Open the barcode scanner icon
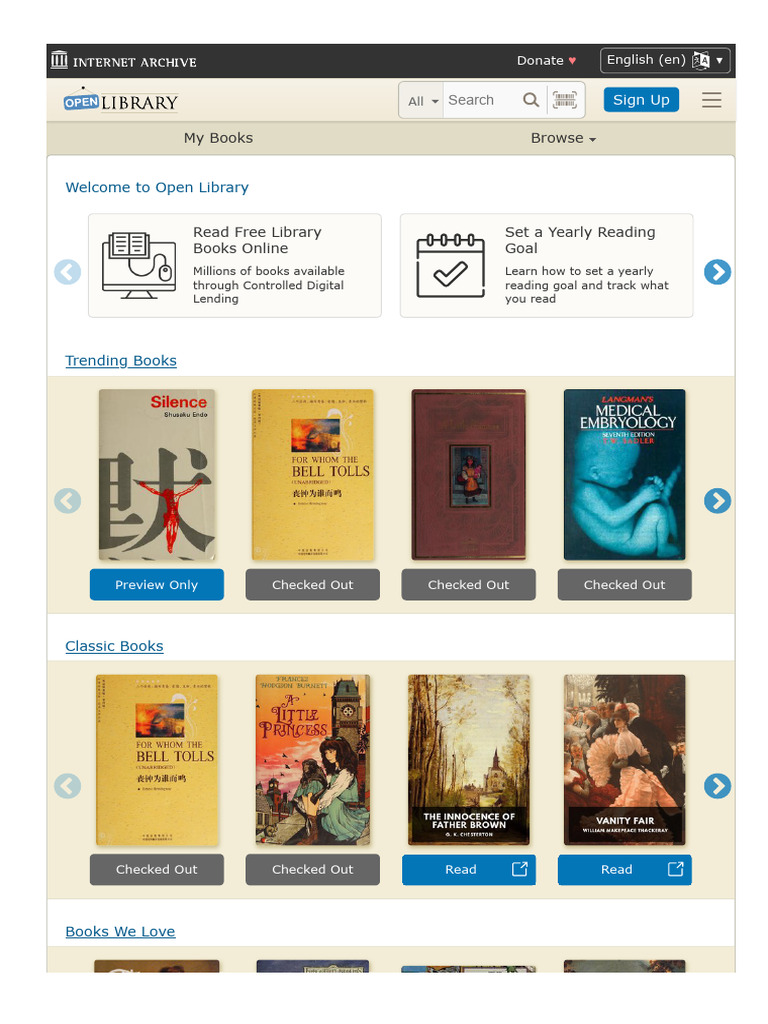 click(565, 100)
